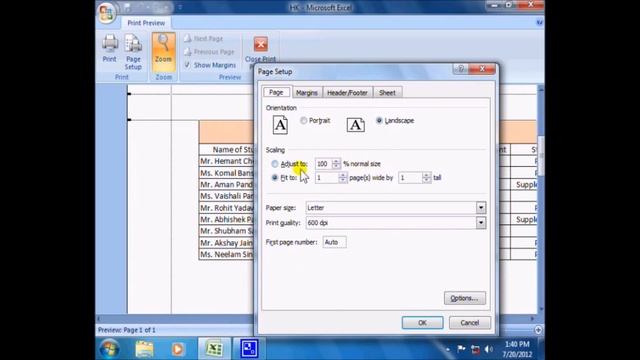Click the Mr. Akshay Jain cell
Viewport: 640px width, 360px height.
click(226, 243)
